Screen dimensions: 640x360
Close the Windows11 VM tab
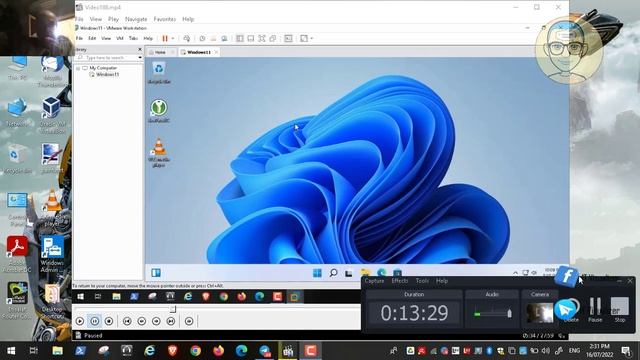coord(216,52)
